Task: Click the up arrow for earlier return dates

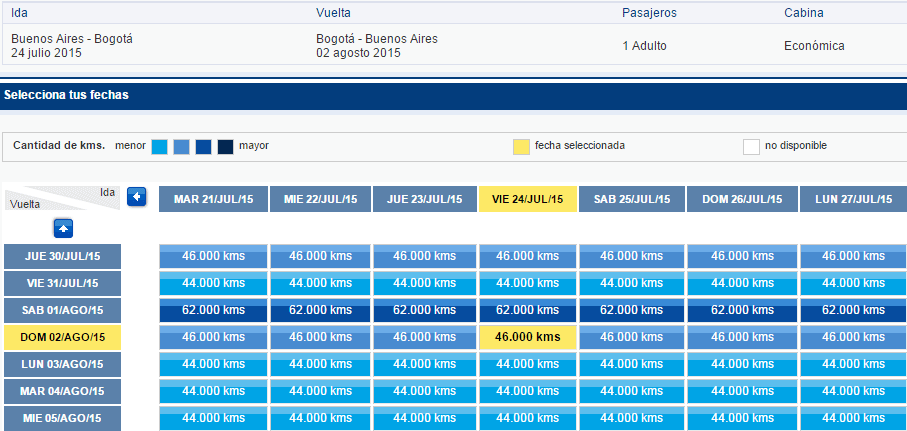Action: point(63,229)
